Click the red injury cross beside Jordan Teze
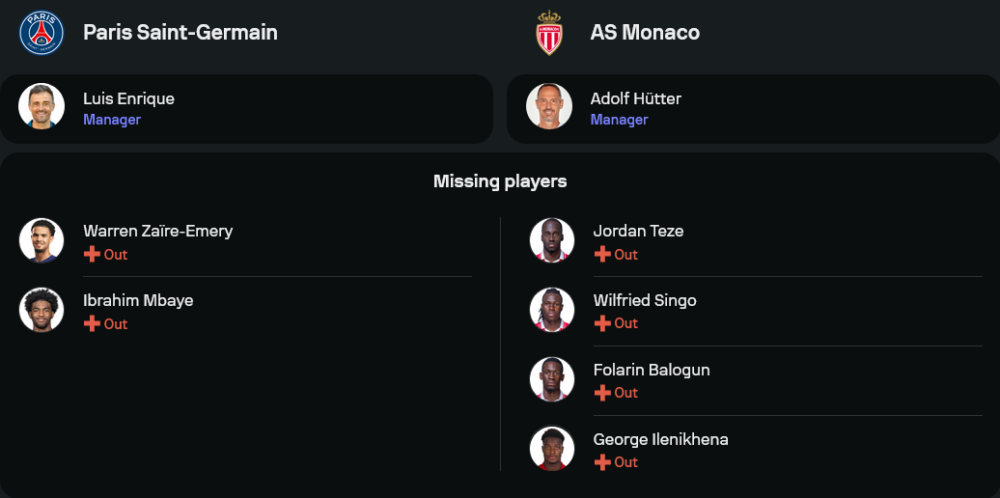Image resolution: width=1000 pixels, height=498 pixels. click(x=602, y=254)
